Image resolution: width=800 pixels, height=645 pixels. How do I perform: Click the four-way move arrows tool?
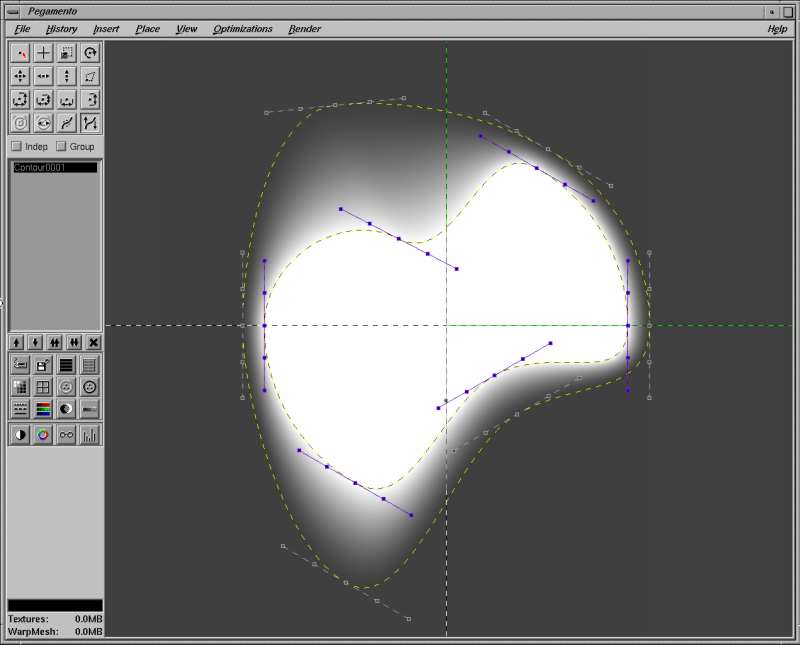pyautogui.click(x=20, y=76)
